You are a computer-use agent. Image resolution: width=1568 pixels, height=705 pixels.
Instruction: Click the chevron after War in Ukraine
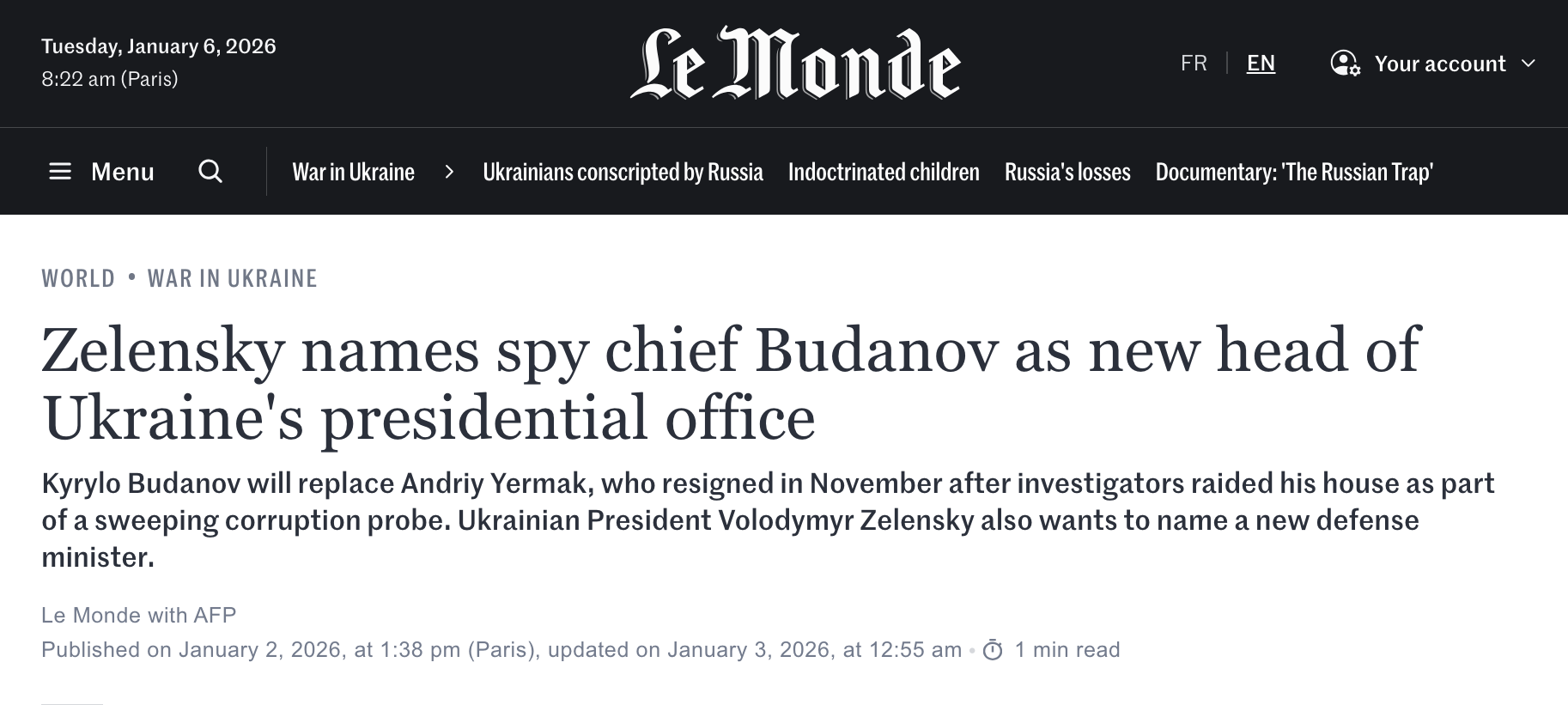pyautogui.click(x=449, y=172)
